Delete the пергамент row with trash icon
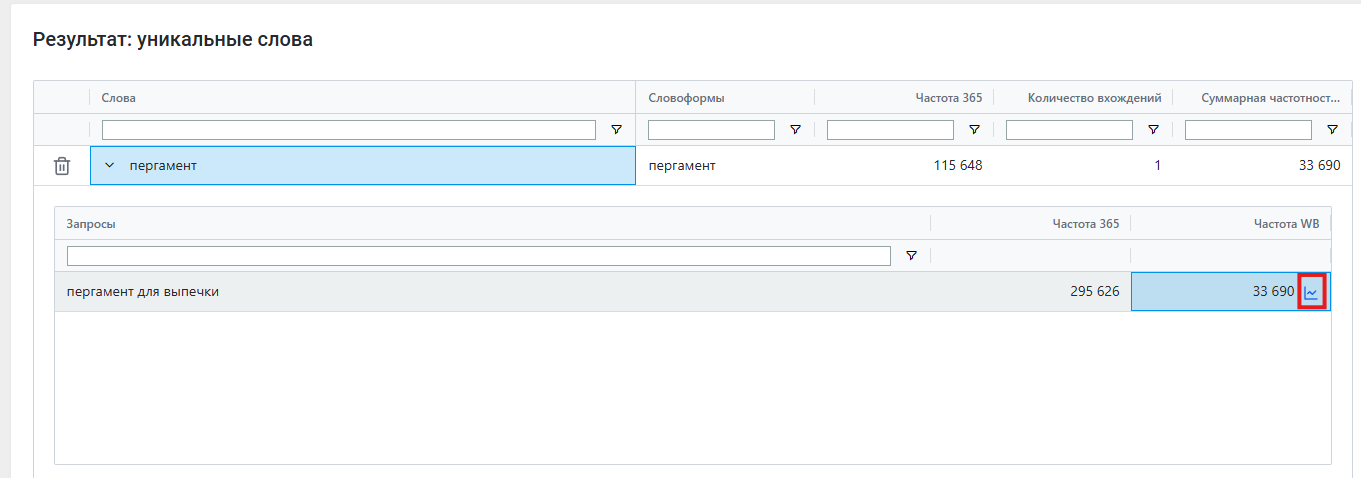This screenshot has height=478, width=1361. (62, 166)
